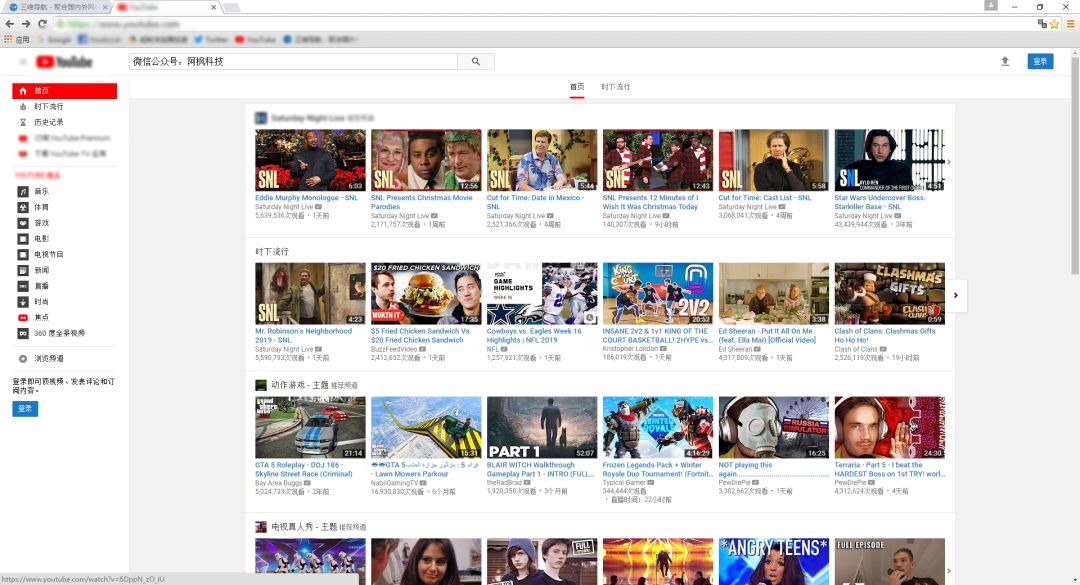Click the live broadcast icon beside 直播
This screenshot has height=585, width=1080.
pos(23,286)
